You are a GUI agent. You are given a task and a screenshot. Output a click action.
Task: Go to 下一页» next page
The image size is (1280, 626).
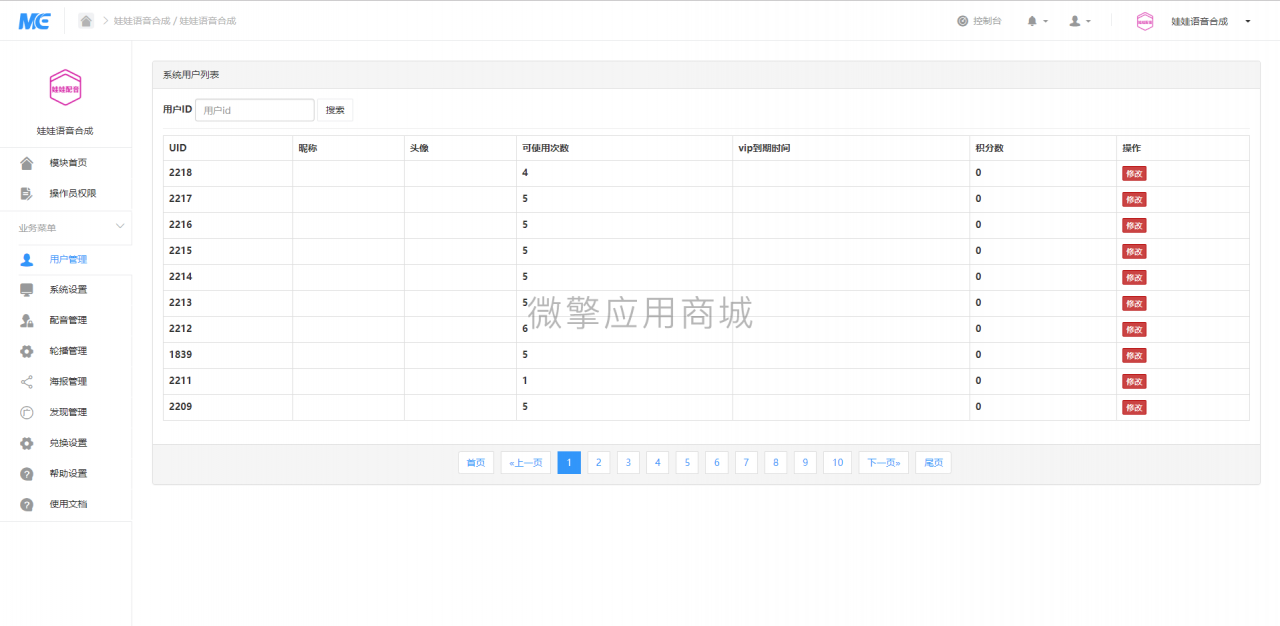coord(884,462)
